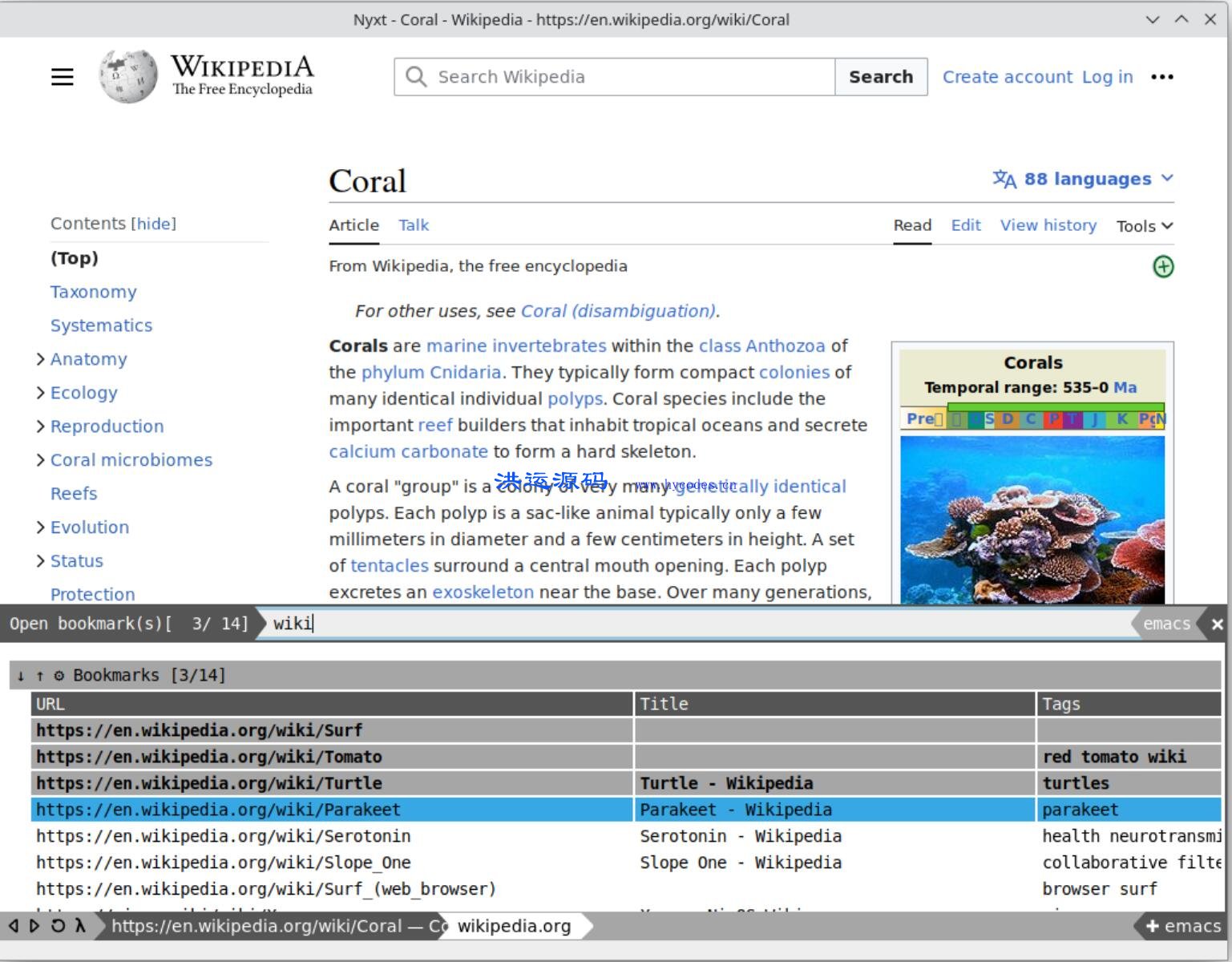Hide the Contents sidebar
This screenshot has width=1232, height=962.
tap(153, 224)
